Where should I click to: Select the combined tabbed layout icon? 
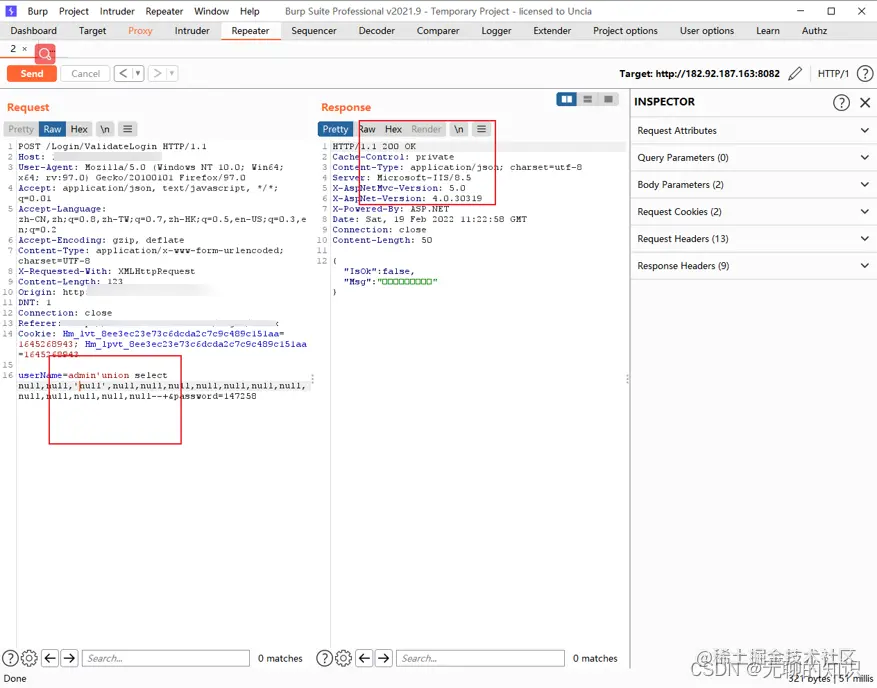[x=609, y=99]
